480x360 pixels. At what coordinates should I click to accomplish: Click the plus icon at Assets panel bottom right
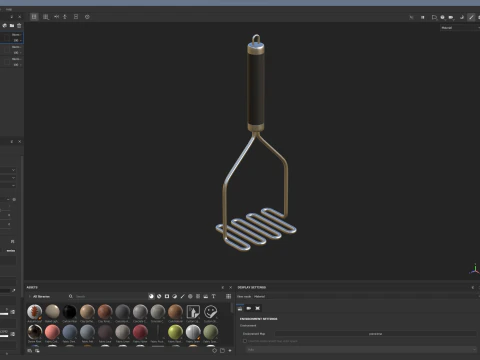click(230, 350)
